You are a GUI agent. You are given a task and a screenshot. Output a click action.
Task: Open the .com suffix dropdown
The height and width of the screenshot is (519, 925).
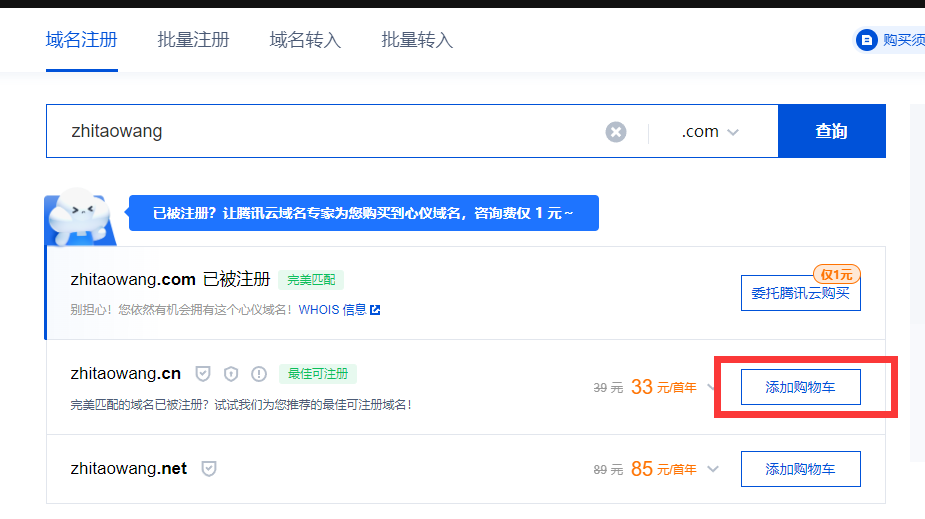pos(710,132)
